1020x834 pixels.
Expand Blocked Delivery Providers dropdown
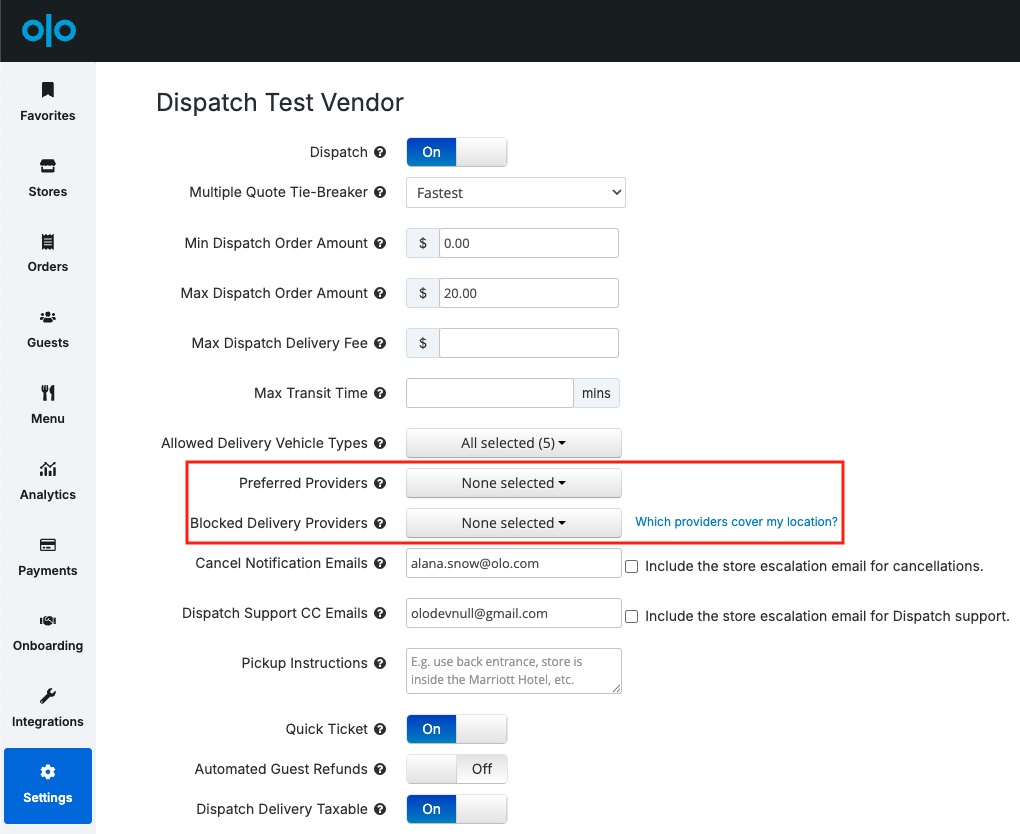(x=514, y=523)
